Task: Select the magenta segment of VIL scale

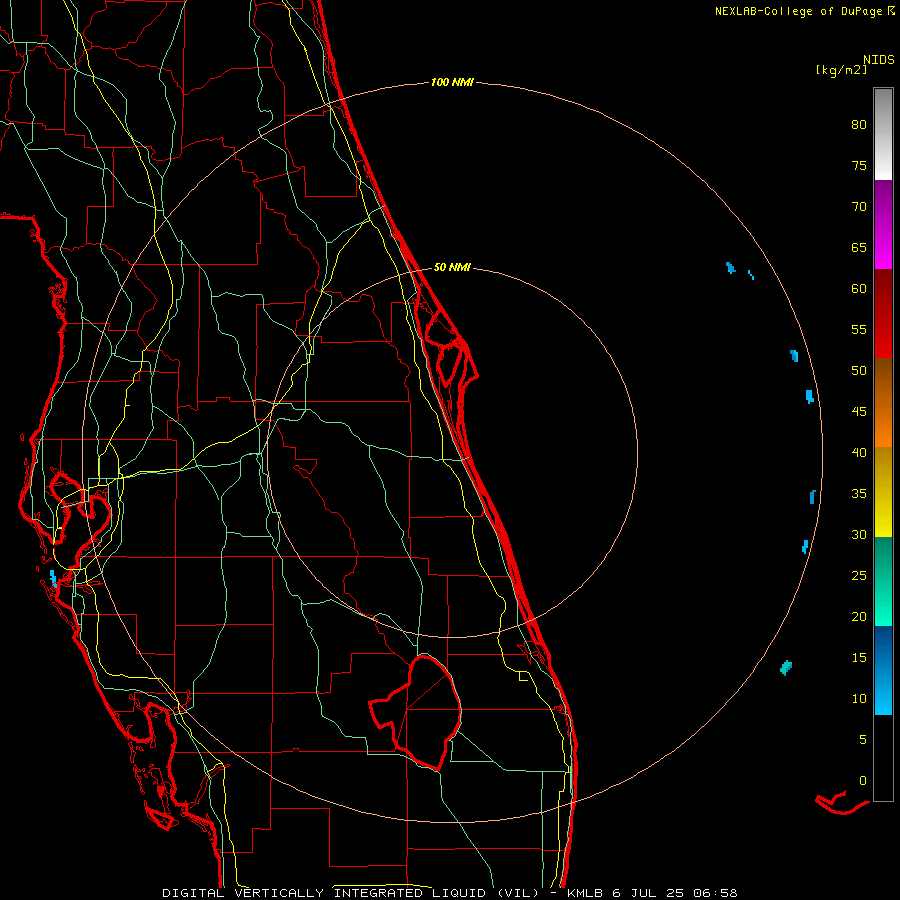Action: [x=883, y=225]
